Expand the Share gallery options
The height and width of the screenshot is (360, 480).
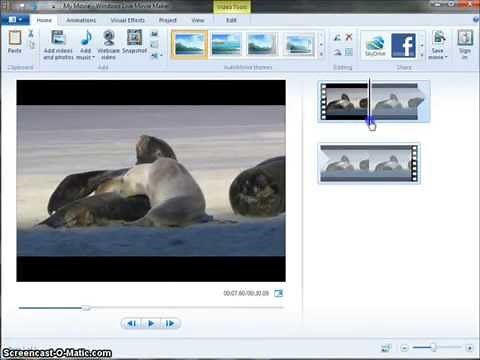pos(422,55)
